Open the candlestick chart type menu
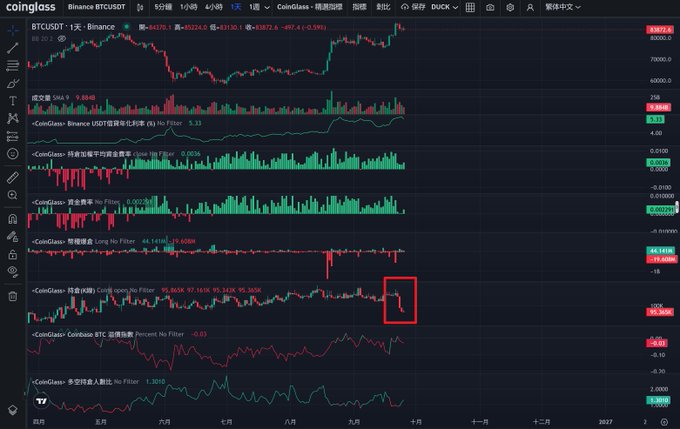This screenshot has height=429, width=680. (x=140, y=7)
